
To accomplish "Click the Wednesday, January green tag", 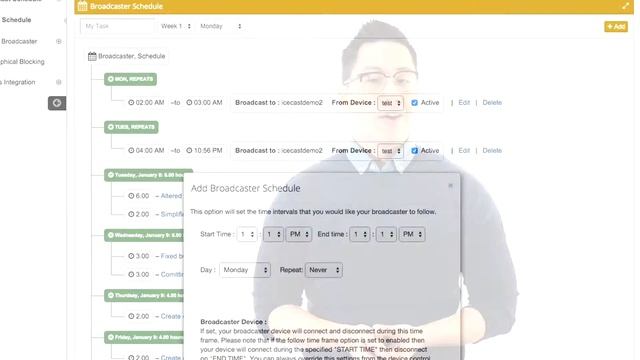I will (x=144, y=235).
